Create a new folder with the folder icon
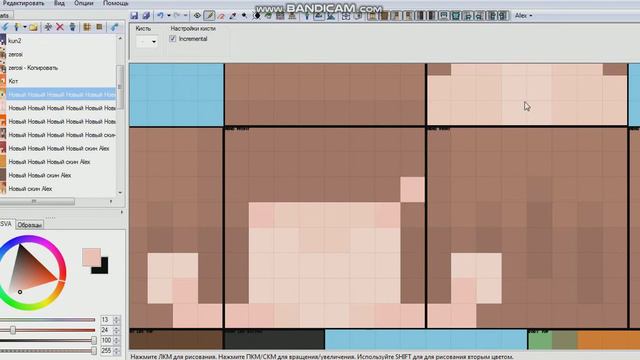The width and height of the screenshot is (640, 360). click(33, 27)
